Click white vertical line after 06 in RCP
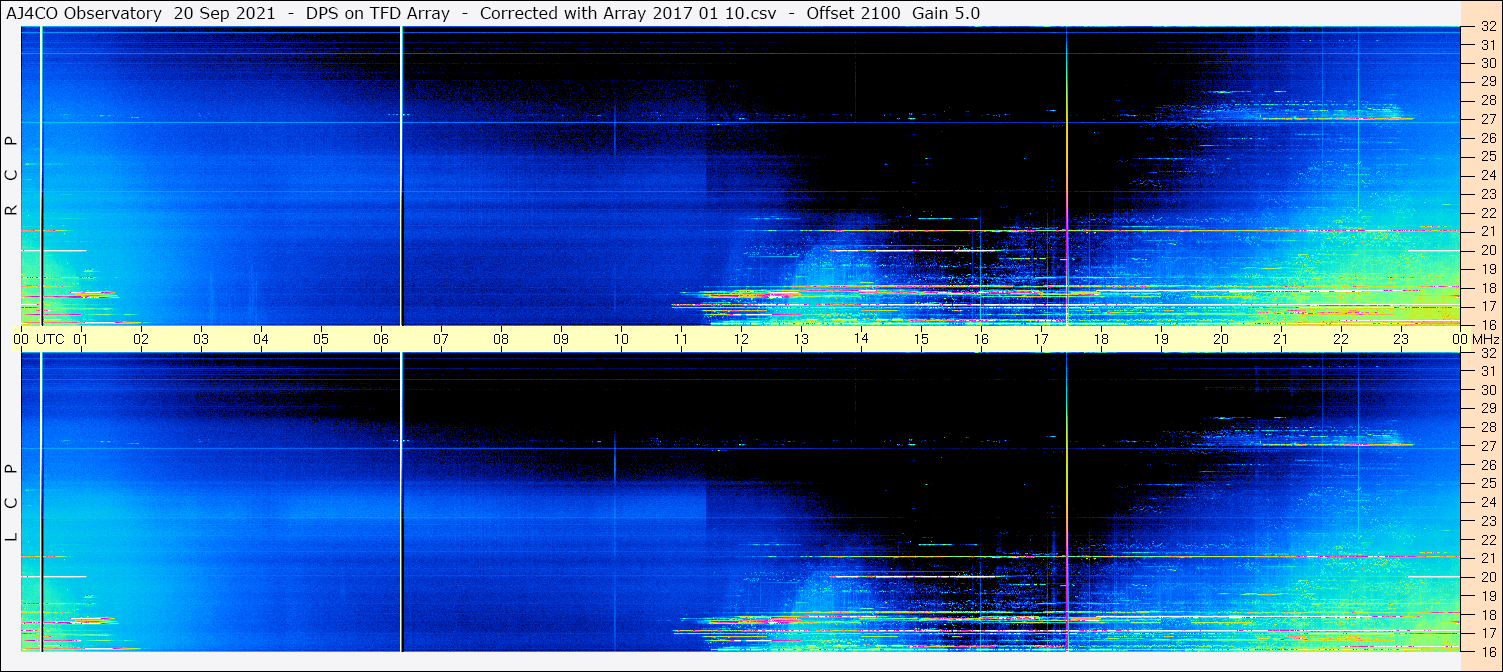Screen dimensions: 1503x672 tap(401, 175)
